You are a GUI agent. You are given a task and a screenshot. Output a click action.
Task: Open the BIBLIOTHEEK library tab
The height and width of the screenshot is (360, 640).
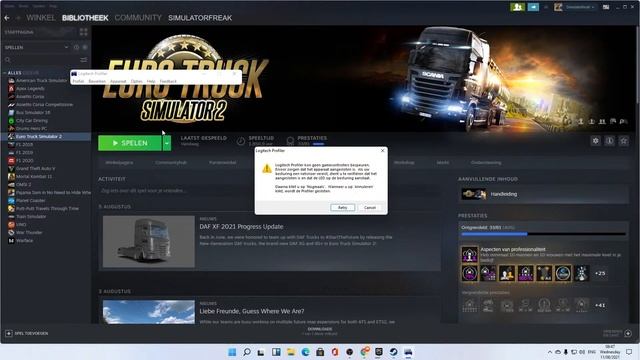click(x=85, y=18)
